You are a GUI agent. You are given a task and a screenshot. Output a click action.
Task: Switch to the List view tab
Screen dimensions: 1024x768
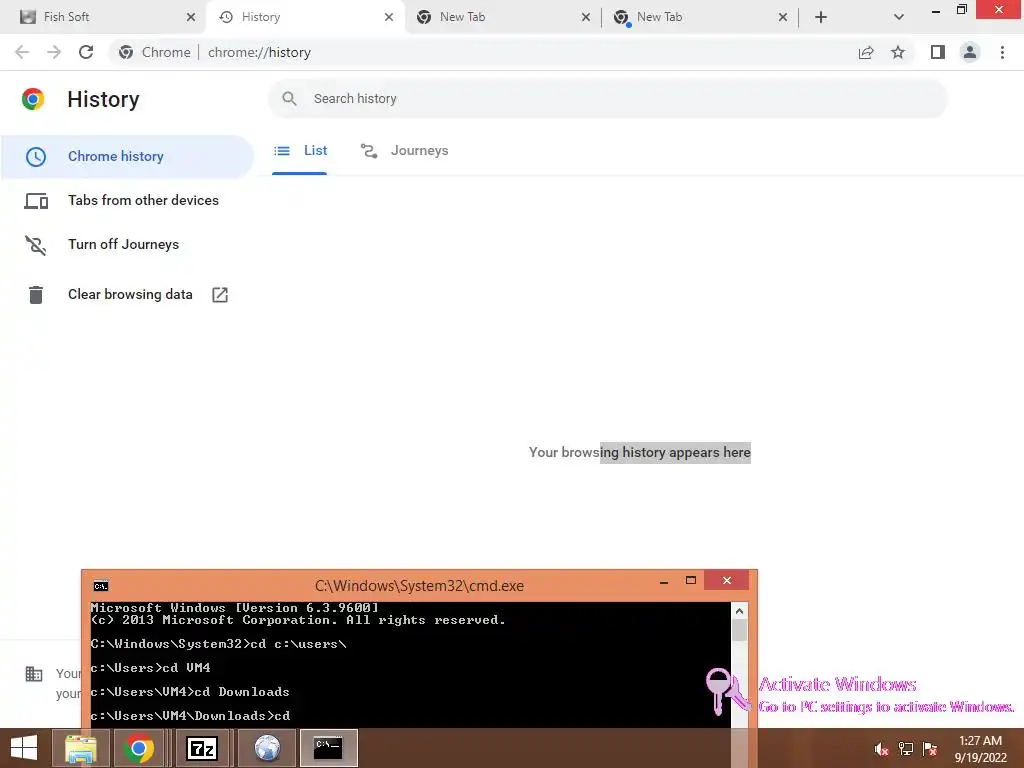point(300,151)
